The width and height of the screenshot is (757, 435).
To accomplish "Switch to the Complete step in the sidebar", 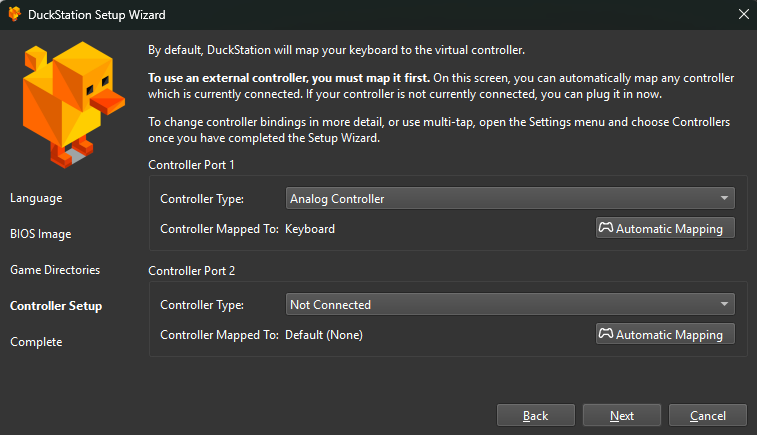I will tap(36, 342).
